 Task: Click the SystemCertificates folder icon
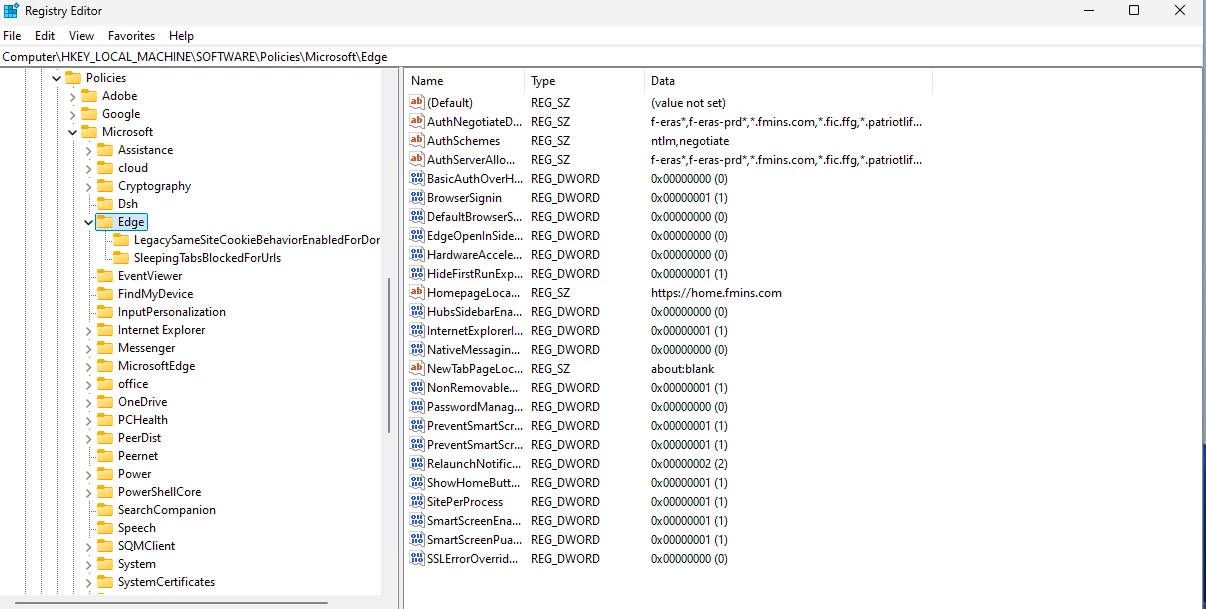click(x=105, y=582)
